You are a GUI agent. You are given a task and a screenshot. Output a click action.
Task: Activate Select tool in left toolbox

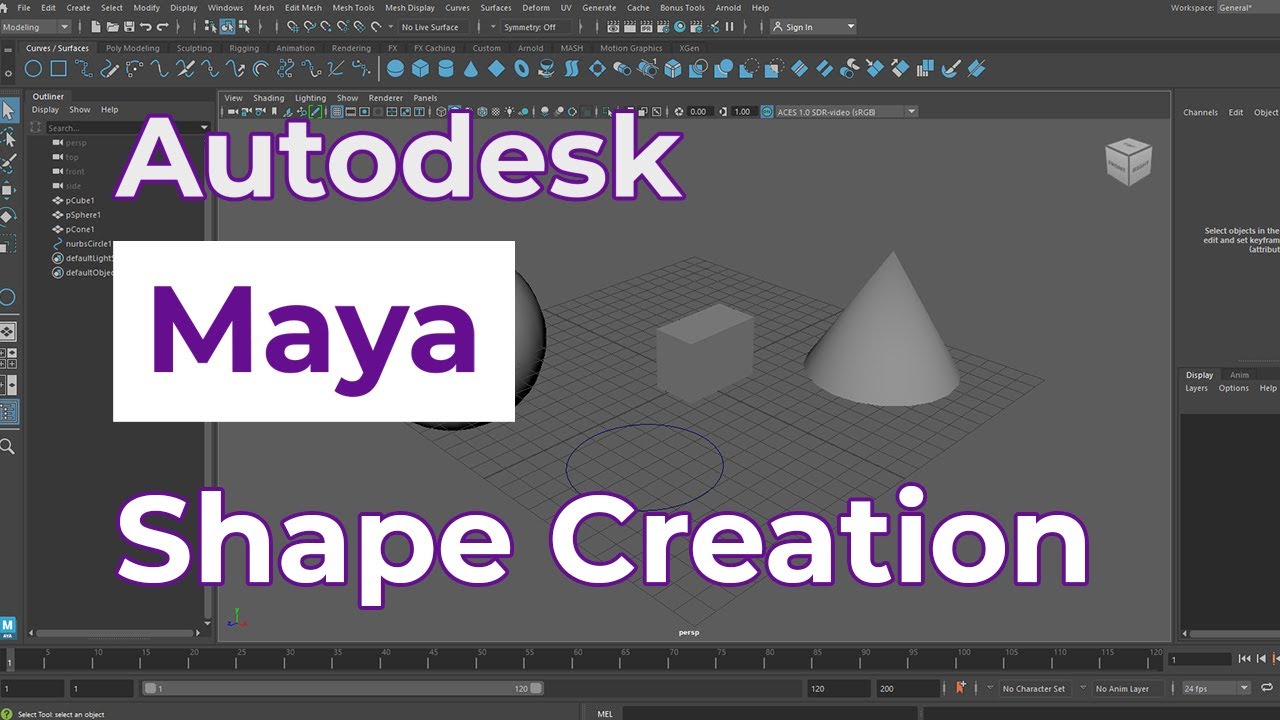[x=8, y=110]
